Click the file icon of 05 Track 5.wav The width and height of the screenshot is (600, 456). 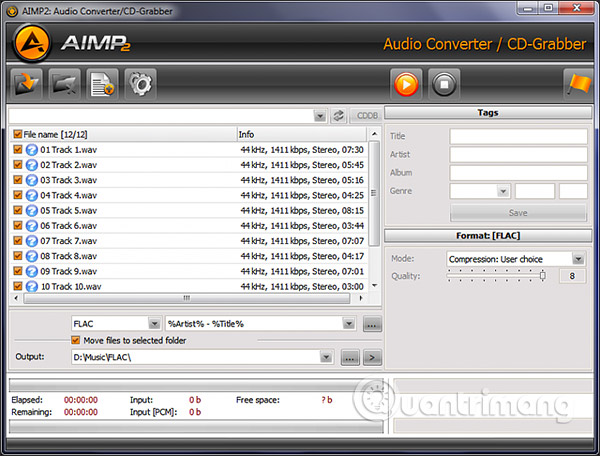[32, 210]
